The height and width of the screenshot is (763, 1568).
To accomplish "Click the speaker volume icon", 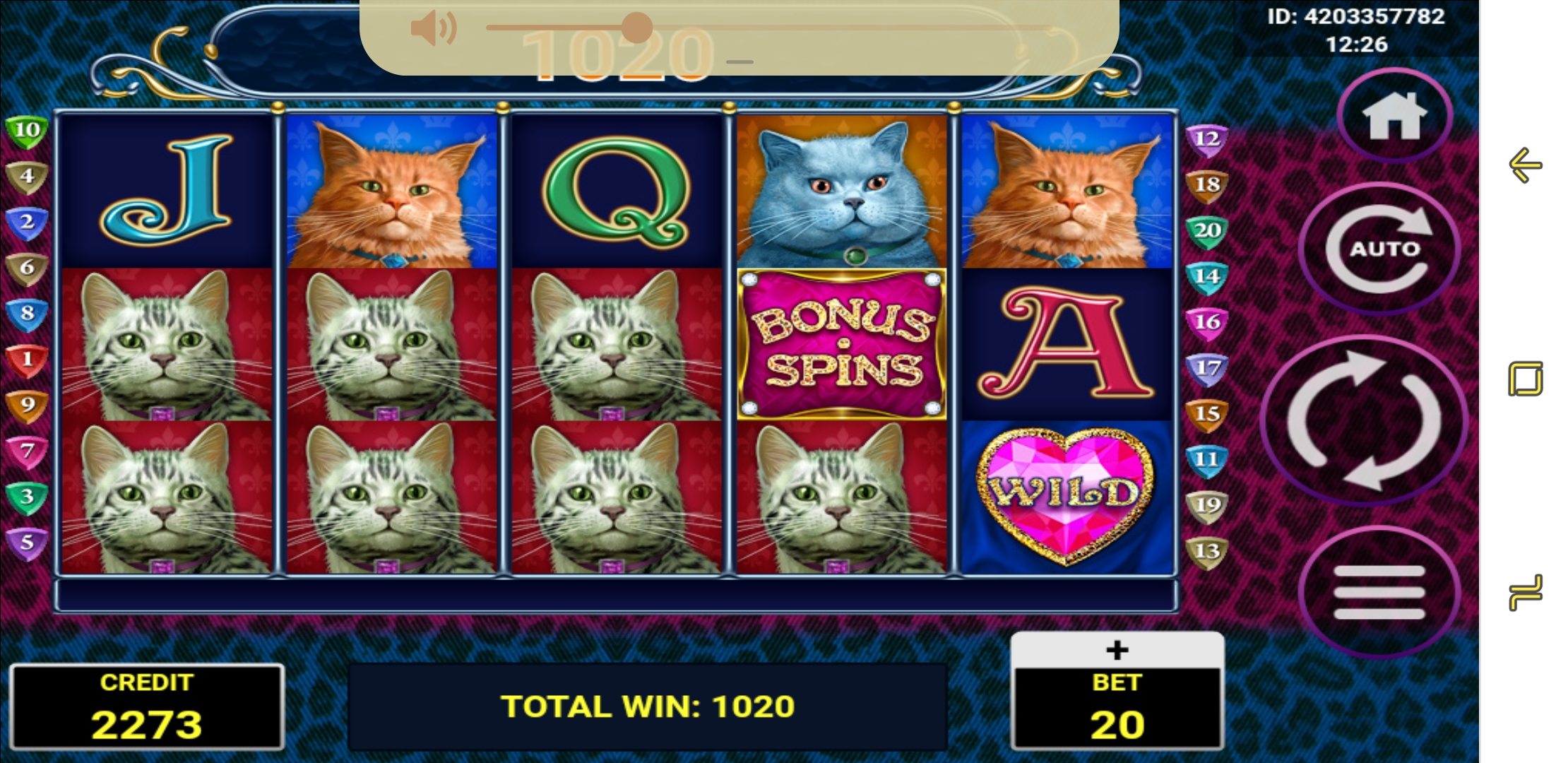I will coord(433,28).
